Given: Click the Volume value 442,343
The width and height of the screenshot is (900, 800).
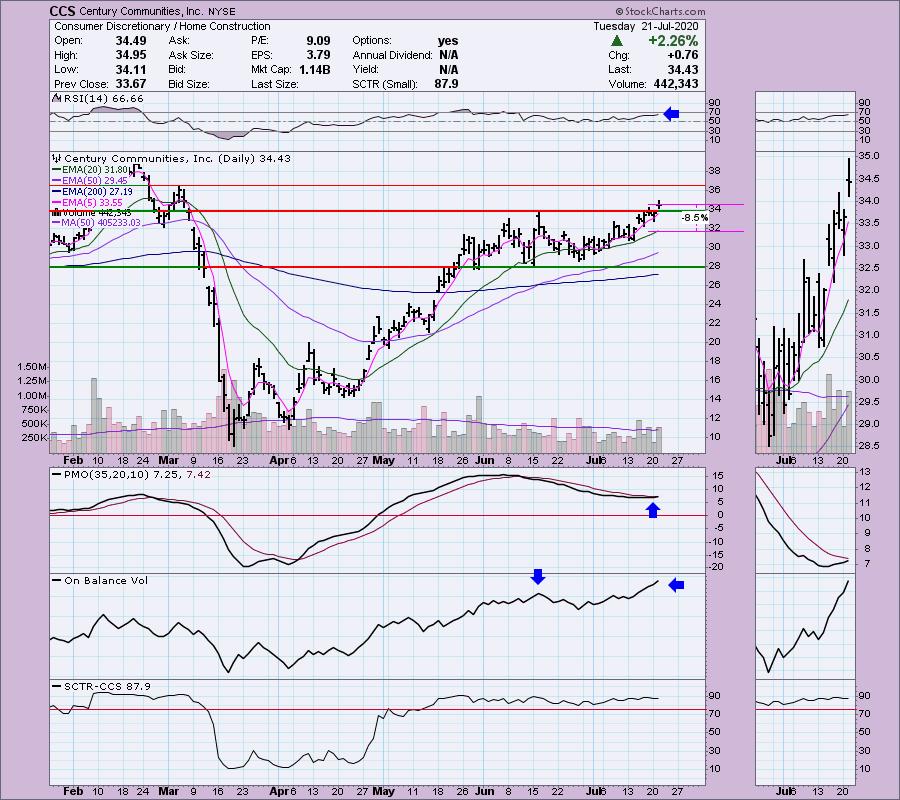Looking at the screenshot, I should 676,84.
